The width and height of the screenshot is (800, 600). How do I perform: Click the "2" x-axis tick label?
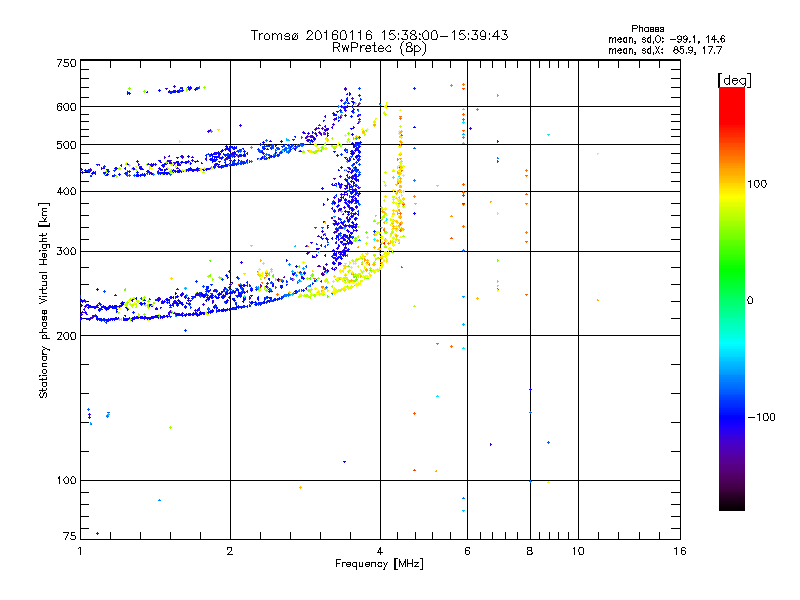tap(230, 551)
